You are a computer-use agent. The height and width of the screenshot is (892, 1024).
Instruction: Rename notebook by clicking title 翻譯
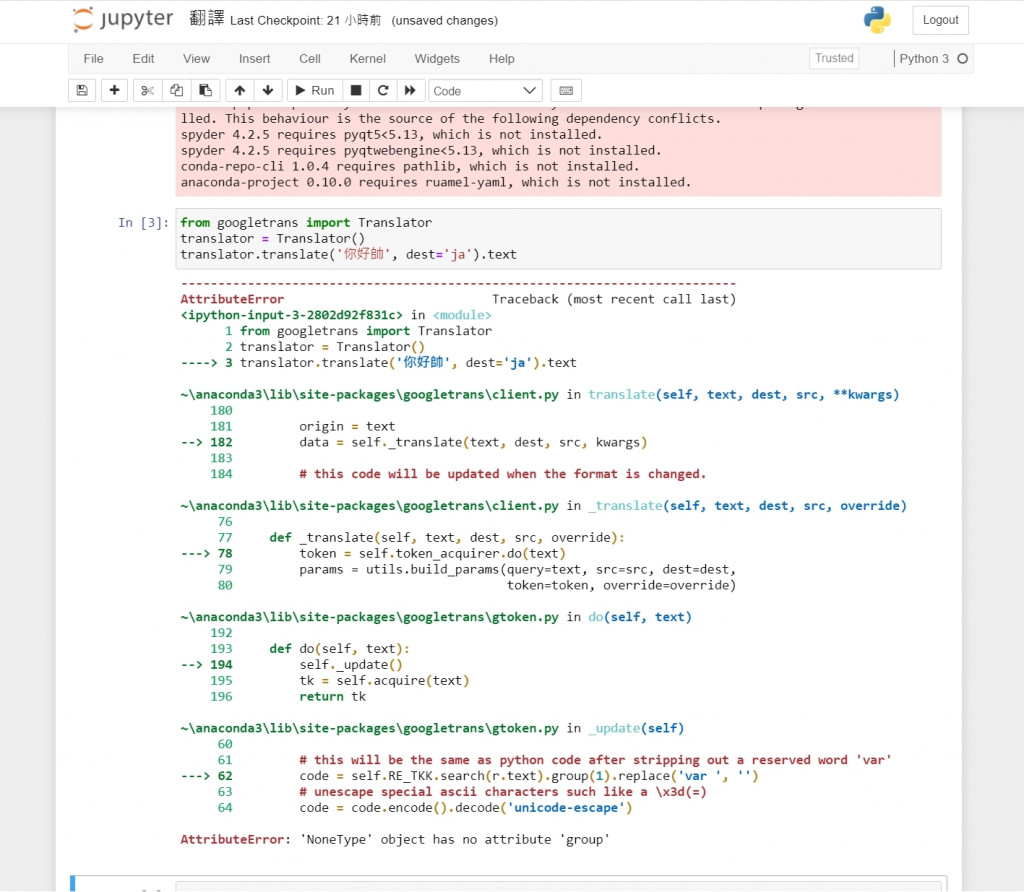pyautogui.click(x=207, y=19)
